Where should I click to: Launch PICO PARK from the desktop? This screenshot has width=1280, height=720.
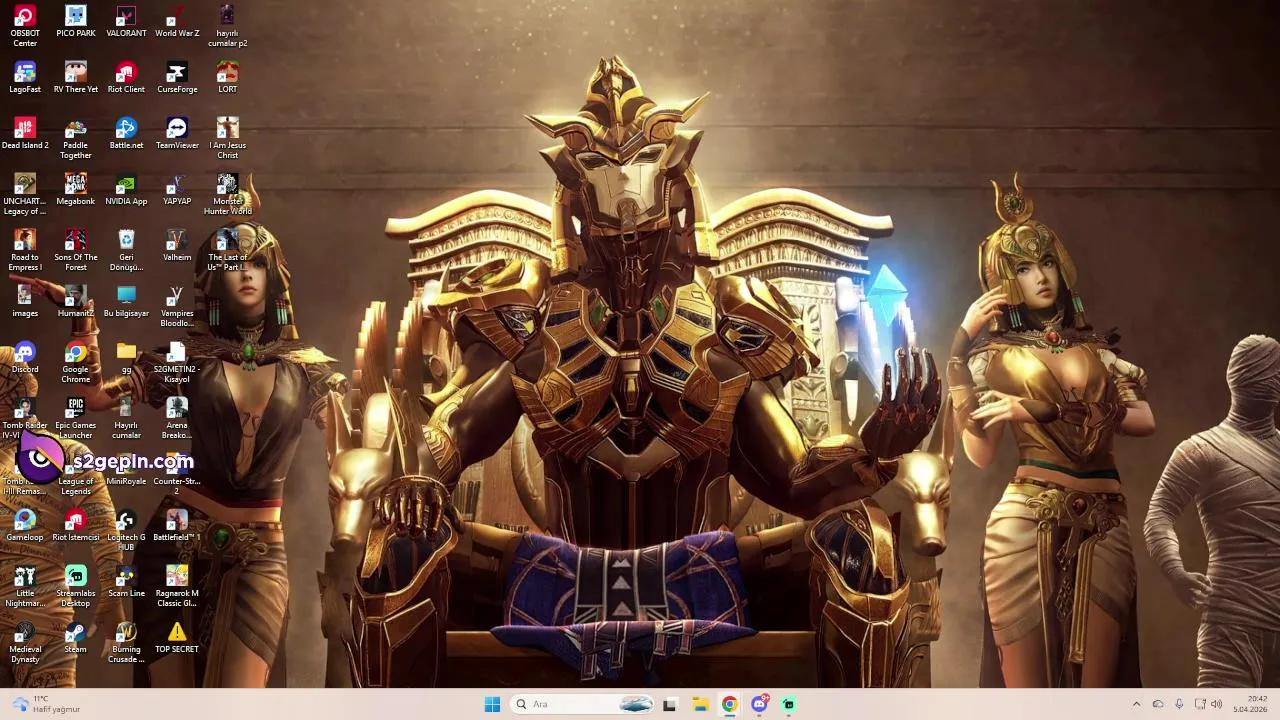pos(76,22)
